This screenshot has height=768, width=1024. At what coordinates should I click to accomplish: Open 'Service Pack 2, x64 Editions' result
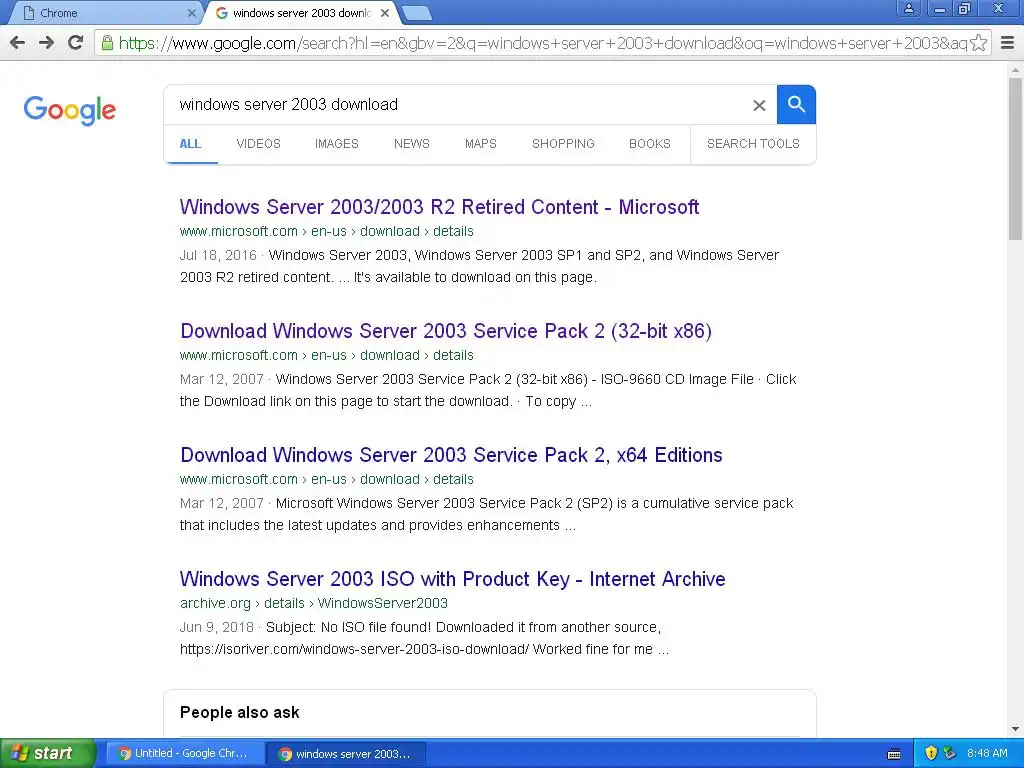pos(451,455)
